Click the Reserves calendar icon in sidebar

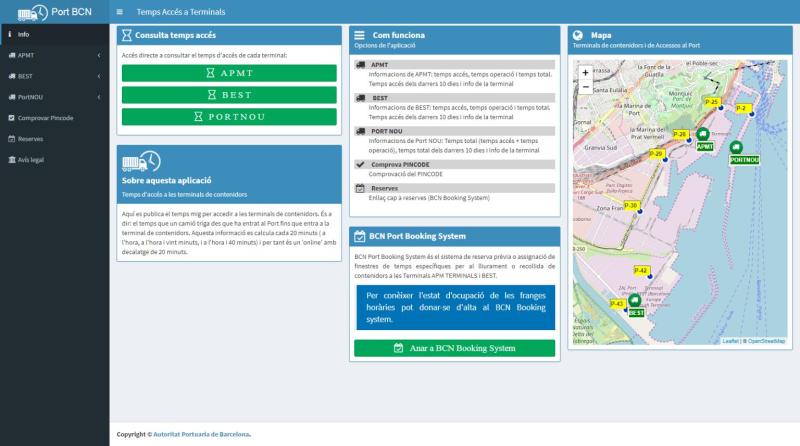tap(12, 139)
